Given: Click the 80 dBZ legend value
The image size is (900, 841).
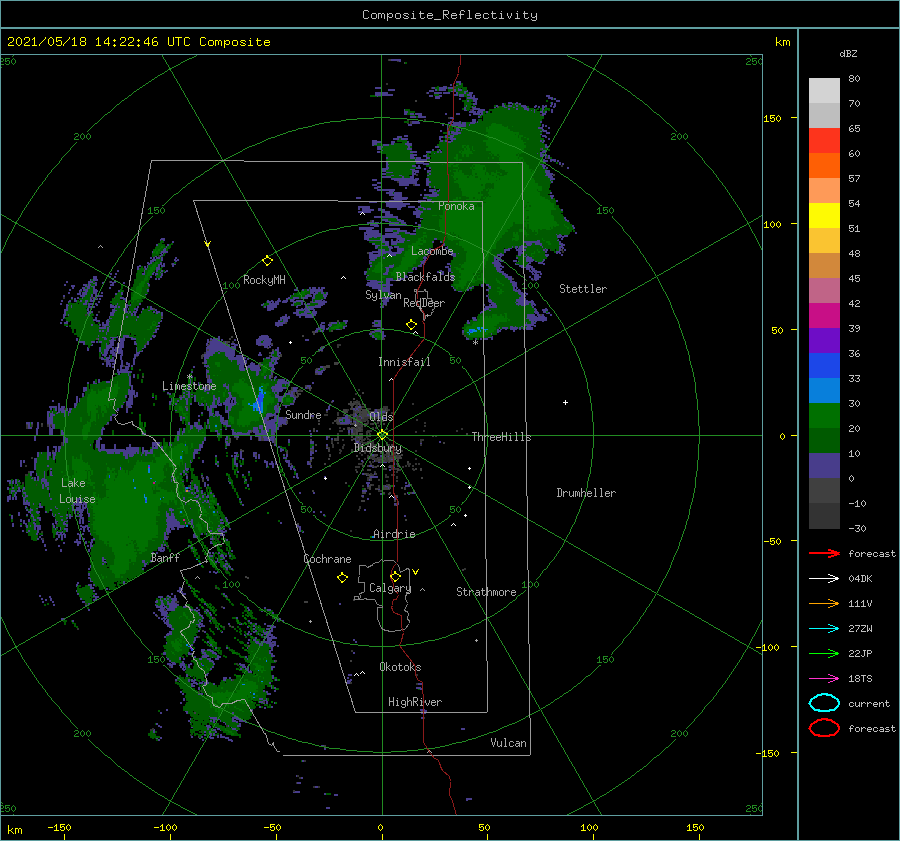Looking at the screenshot, I should [854, 78].
